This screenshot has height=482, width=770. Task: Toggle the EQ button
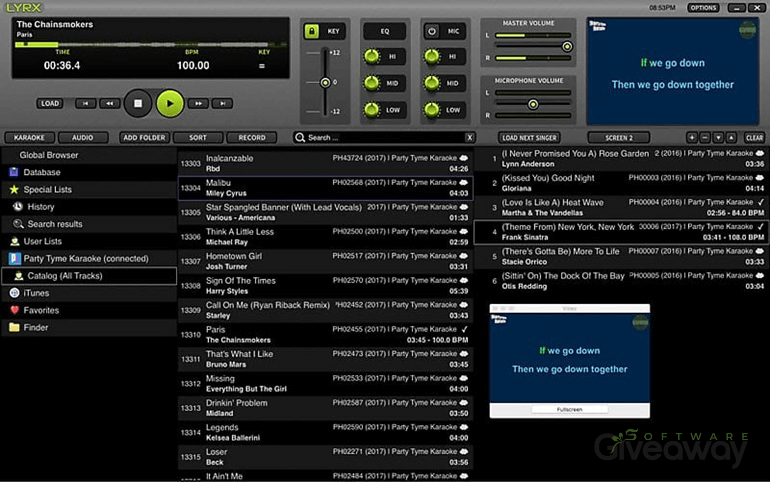(x=384, y=31)
